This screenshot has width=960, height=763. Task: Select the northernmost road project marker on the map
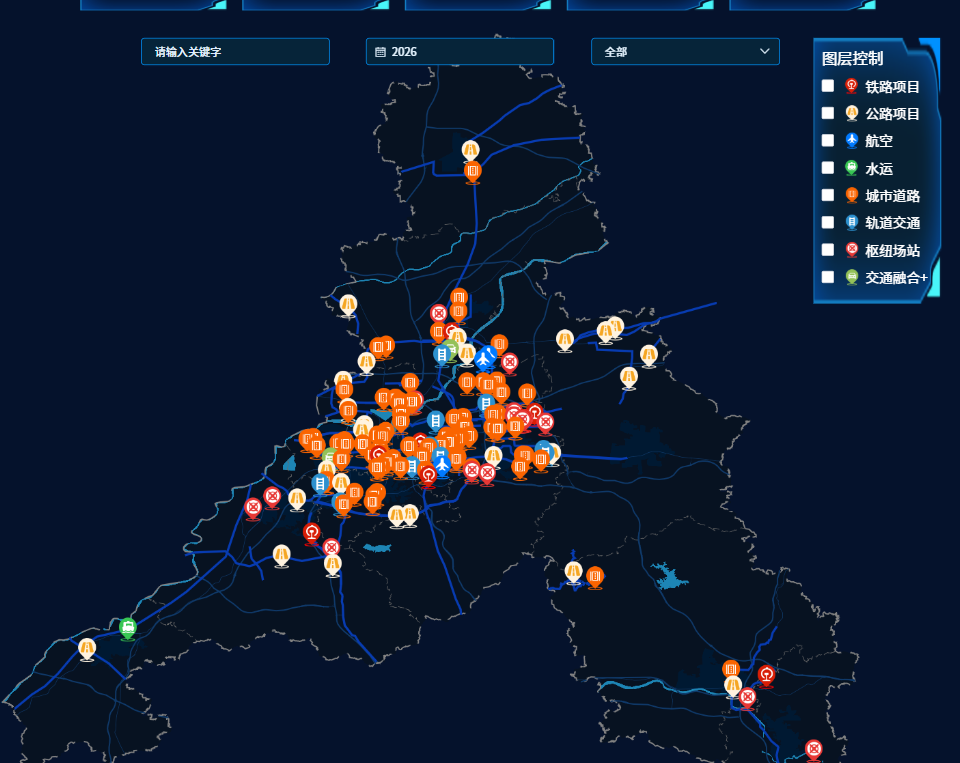tap(471, 150)
